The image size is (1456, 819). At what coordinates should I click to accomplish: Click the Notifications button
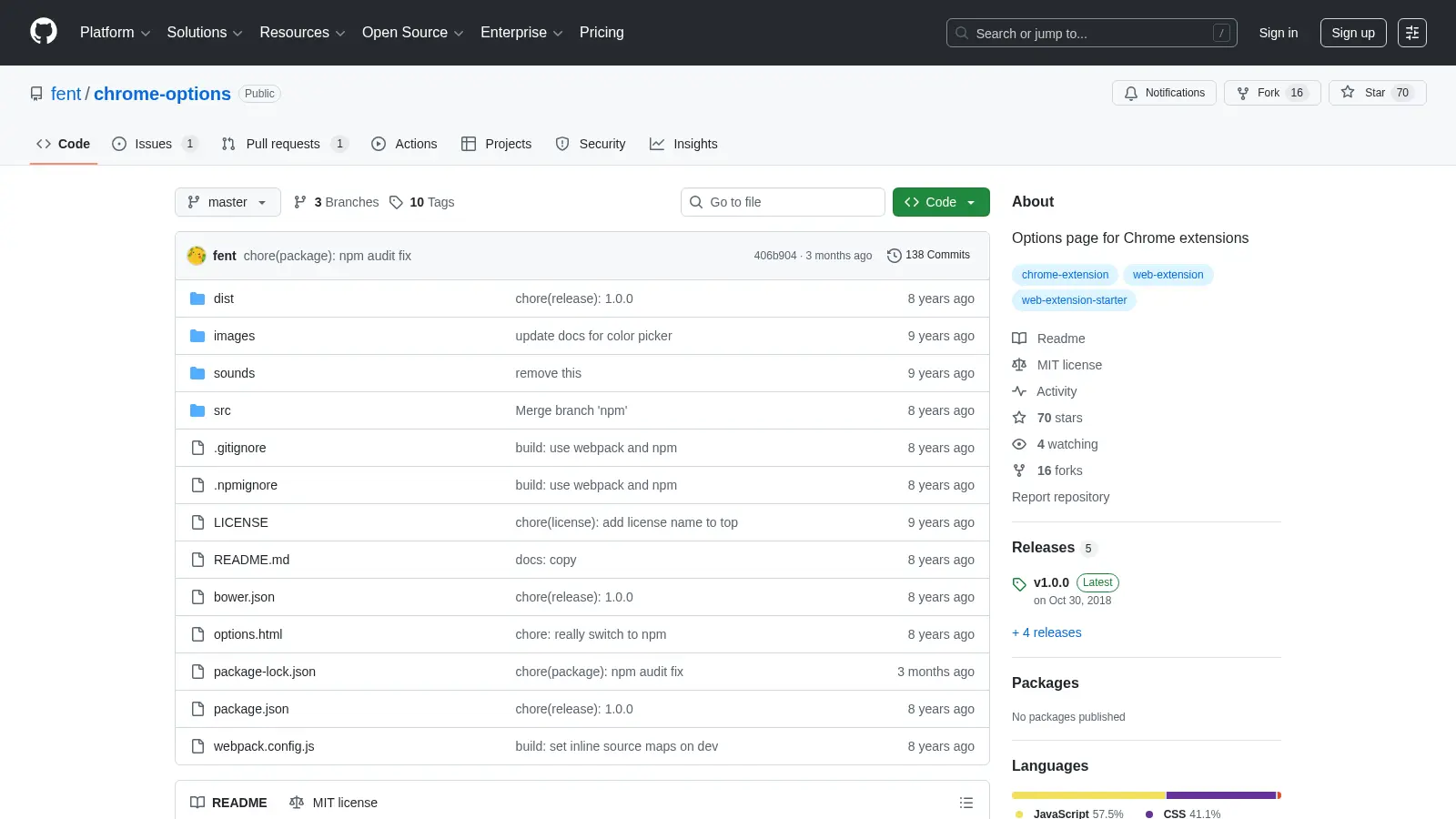pyautogui.click(x=1164, y=93)
